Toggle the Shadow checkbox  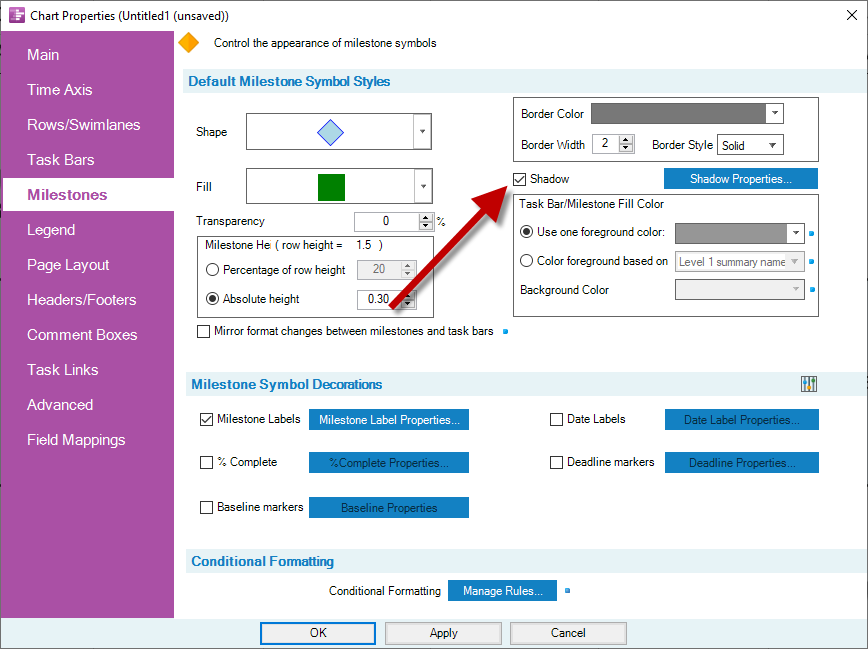pyautogui.click(x=519, y=179)
